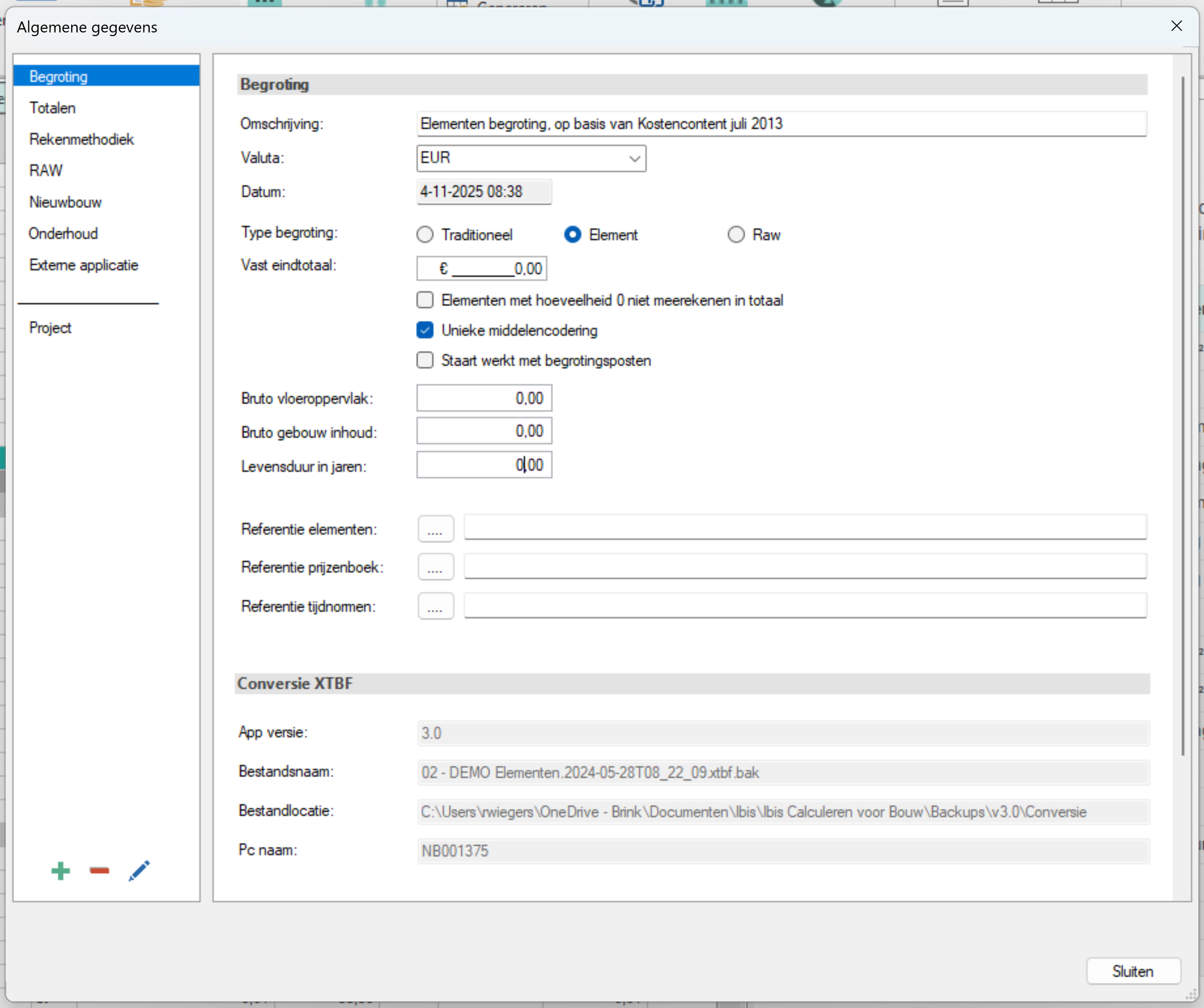Browse for a Referentie prijzenboek file

click(435, 567)
